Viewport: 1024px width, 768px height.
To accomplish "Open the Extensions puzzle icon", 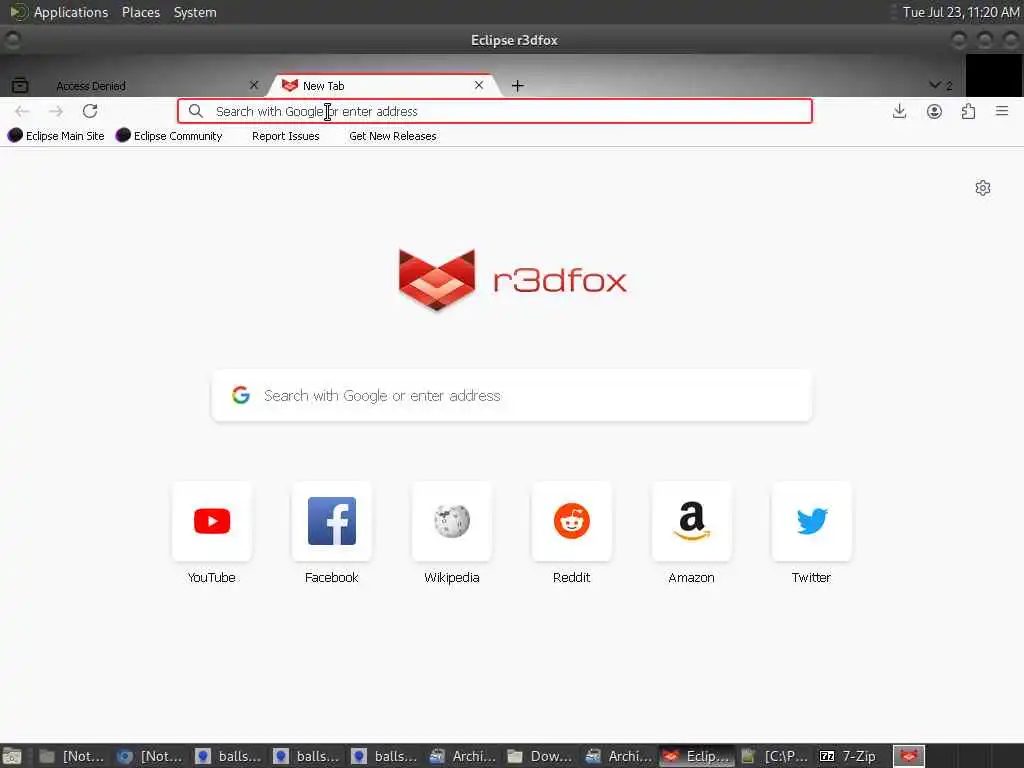I will pyautogui.click(x=968, y=111).
